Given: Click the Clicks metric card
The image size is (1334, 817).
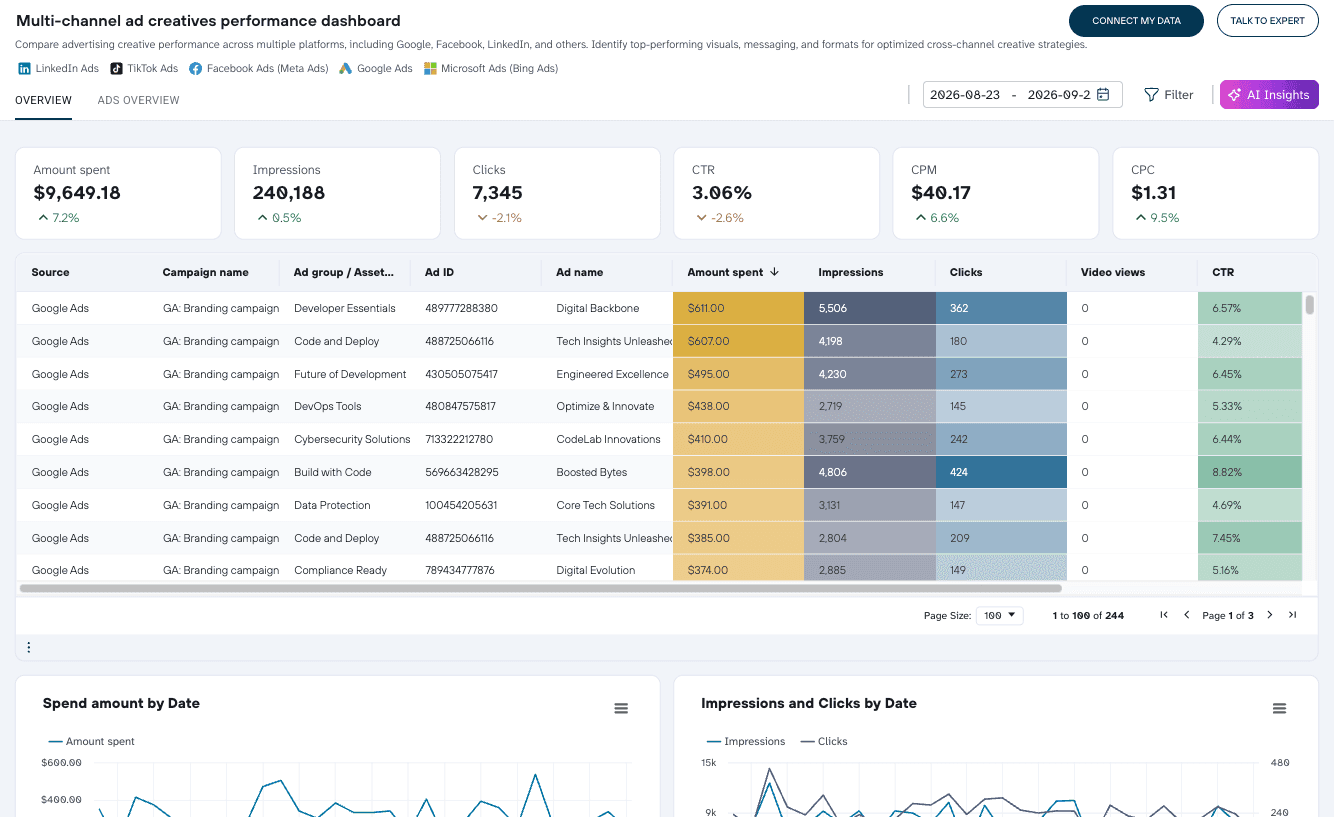Looking at the screenshot, I should 557,194.
